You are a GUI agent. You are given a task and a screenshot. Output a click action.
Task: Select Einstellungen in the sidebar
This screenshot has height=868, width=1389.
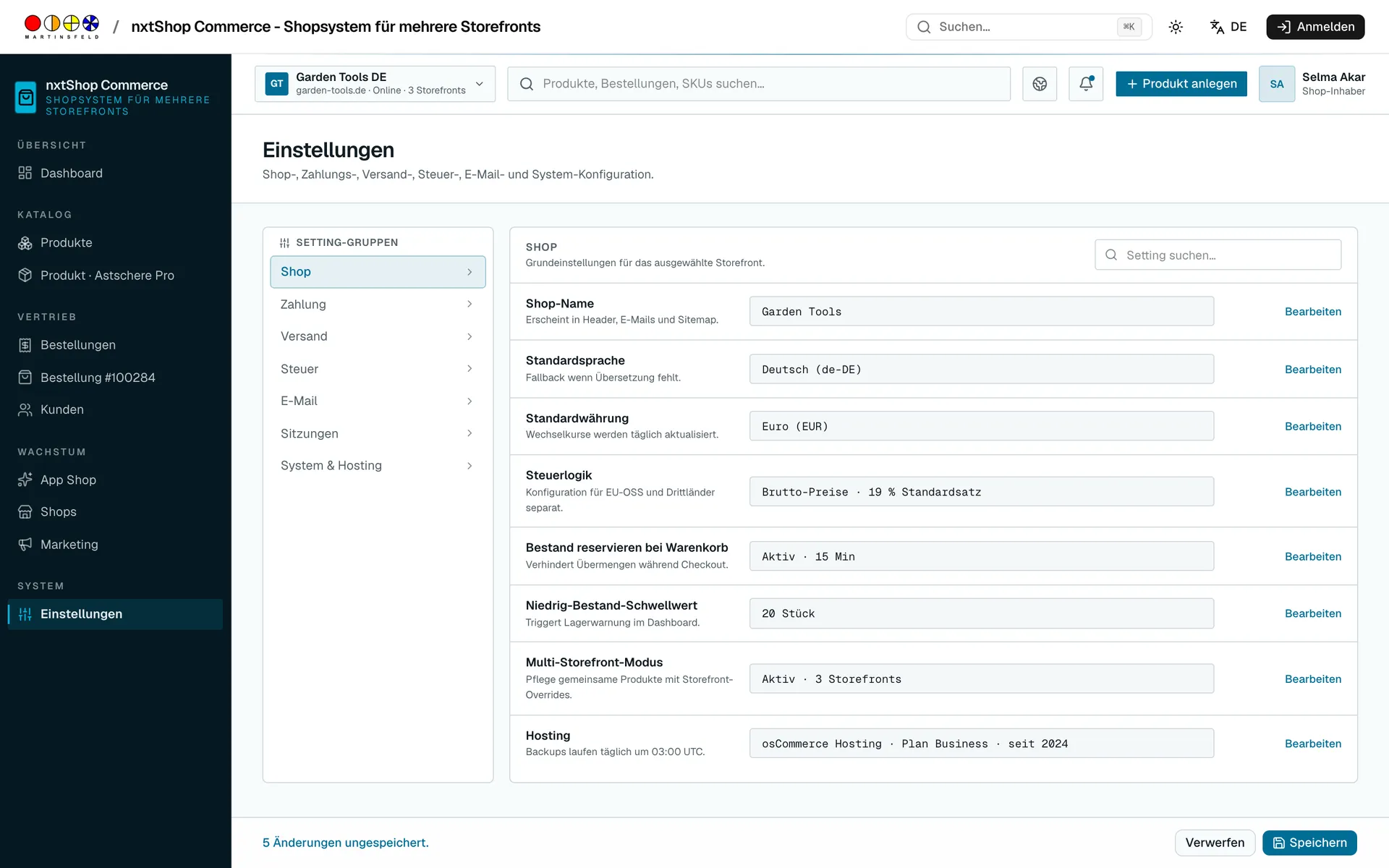point(116,614)
